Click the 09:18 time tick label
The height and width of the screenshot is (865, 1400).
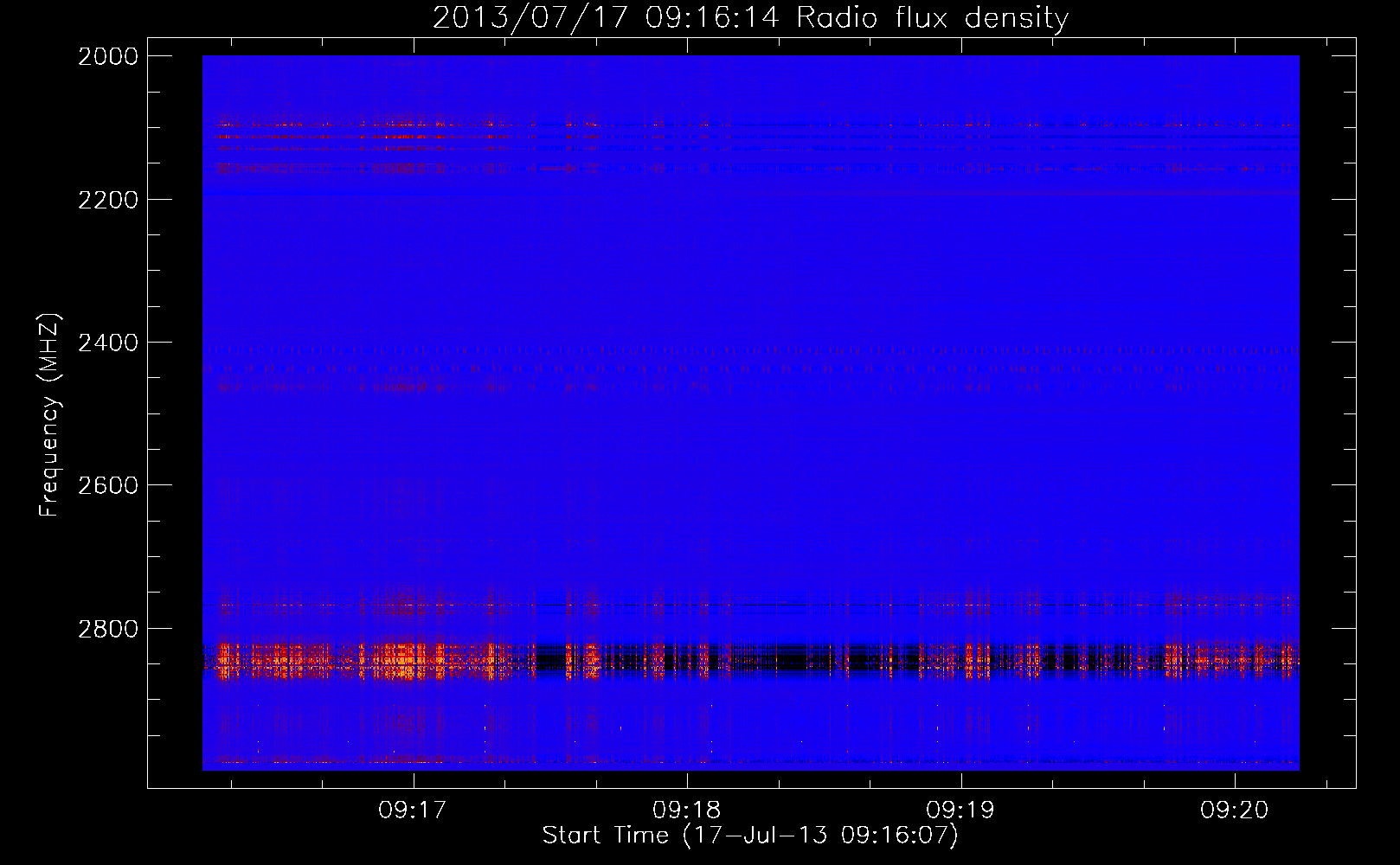(x=687, y=810)
